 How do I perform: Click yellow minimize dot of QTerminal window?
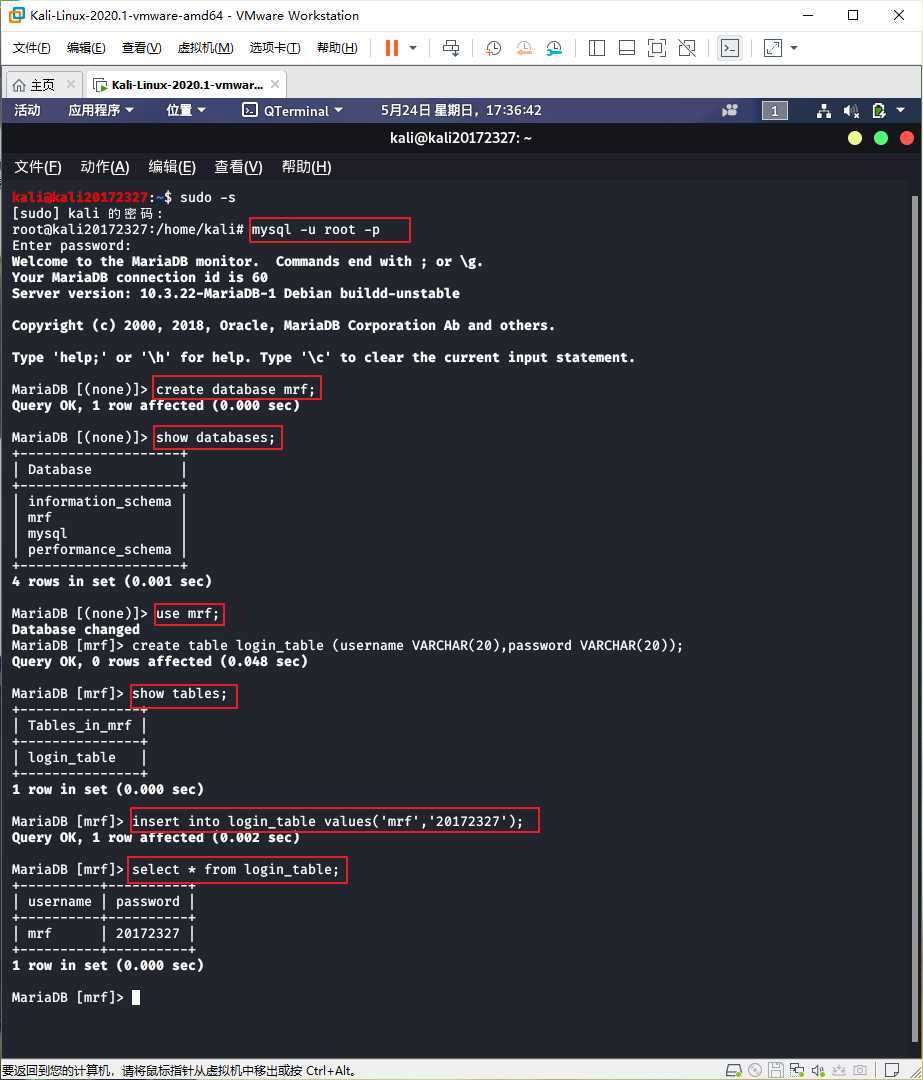(x=855, y=138)
